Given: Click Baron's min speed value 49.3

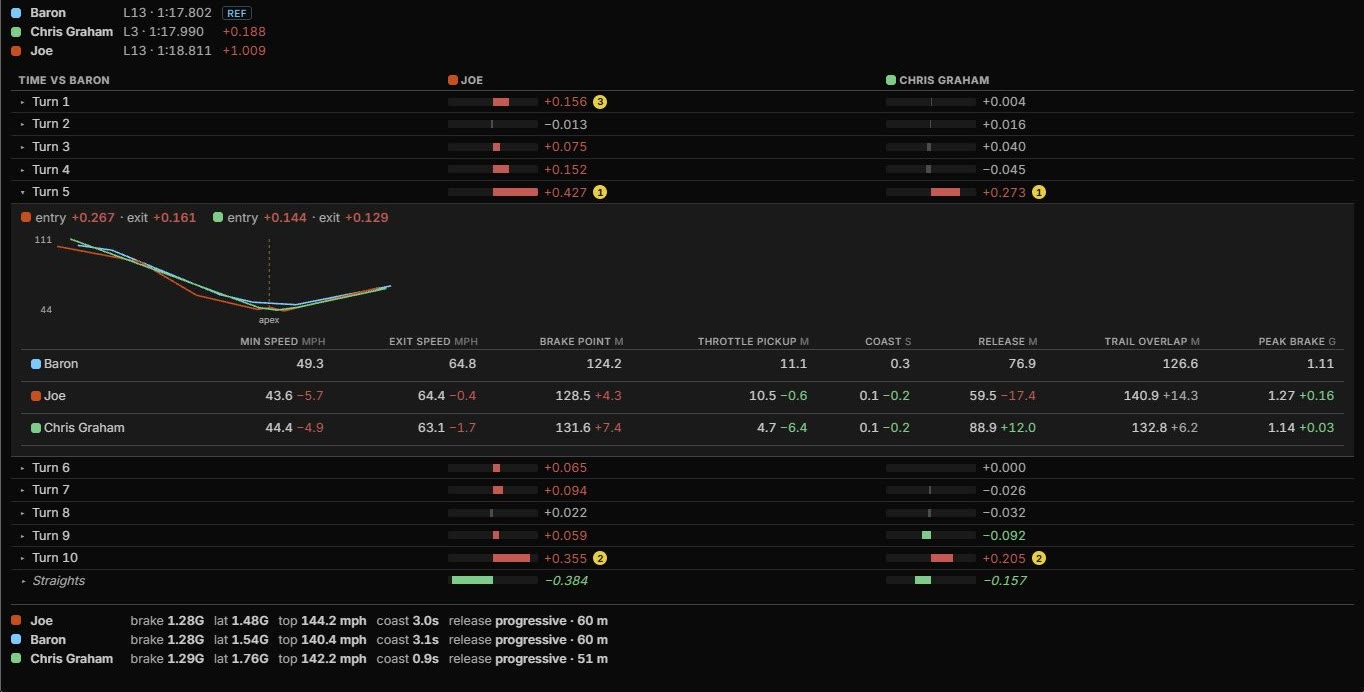Looking at the screenshot, I should pyautogui.click(x=310, y=364).
